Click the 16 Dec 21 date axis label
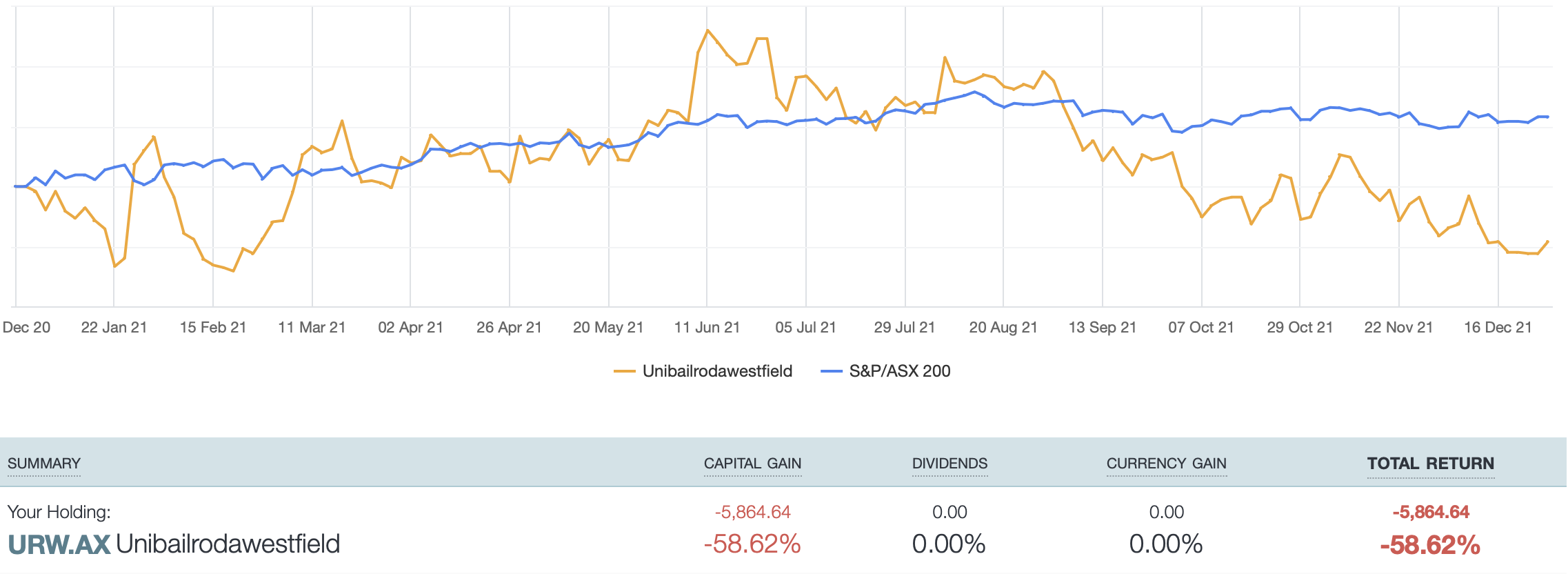This screenshot has height=574, width=1568. coord(1498,328)
